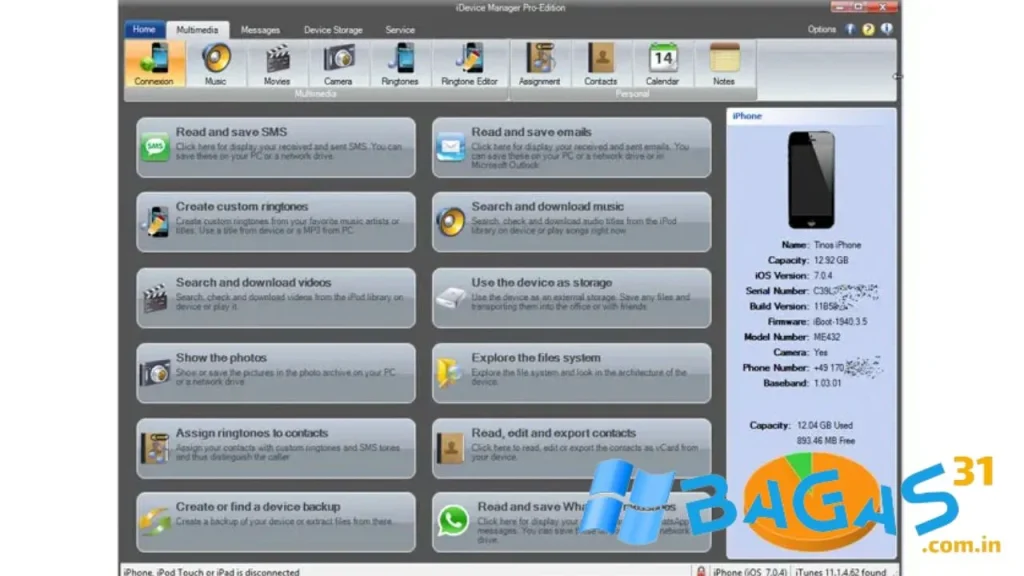
Task: Click the hard drive storage icon
Action: pos(451,298)
